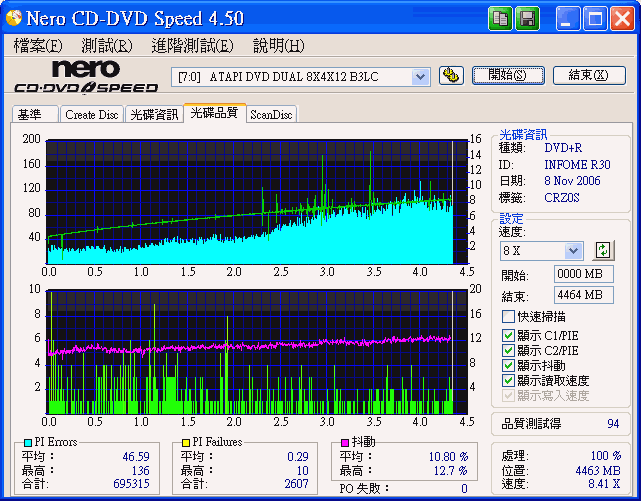Click the PI Failures graph area

(257, 352)
